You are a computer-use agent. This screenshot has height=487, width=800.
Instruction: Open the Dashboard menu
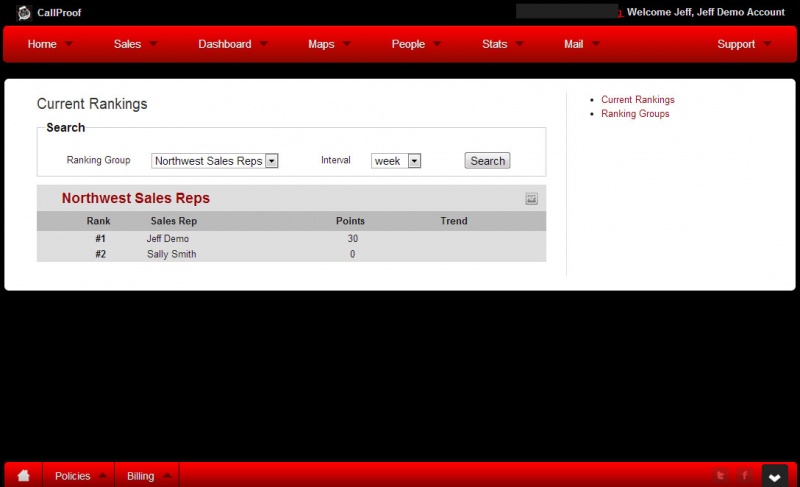(x=232, y=44)
